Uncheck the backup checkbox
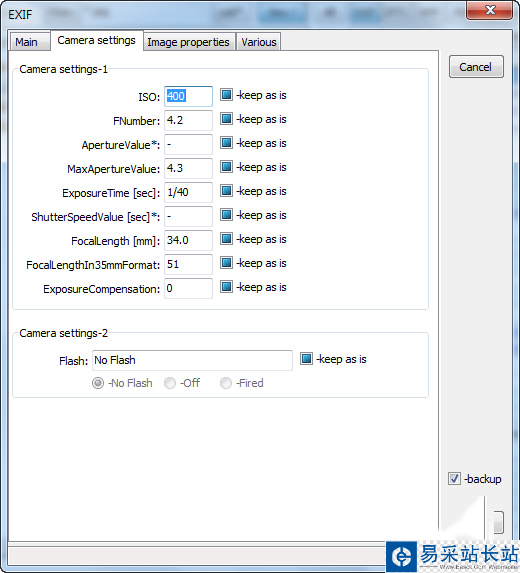 pos(454,479)
